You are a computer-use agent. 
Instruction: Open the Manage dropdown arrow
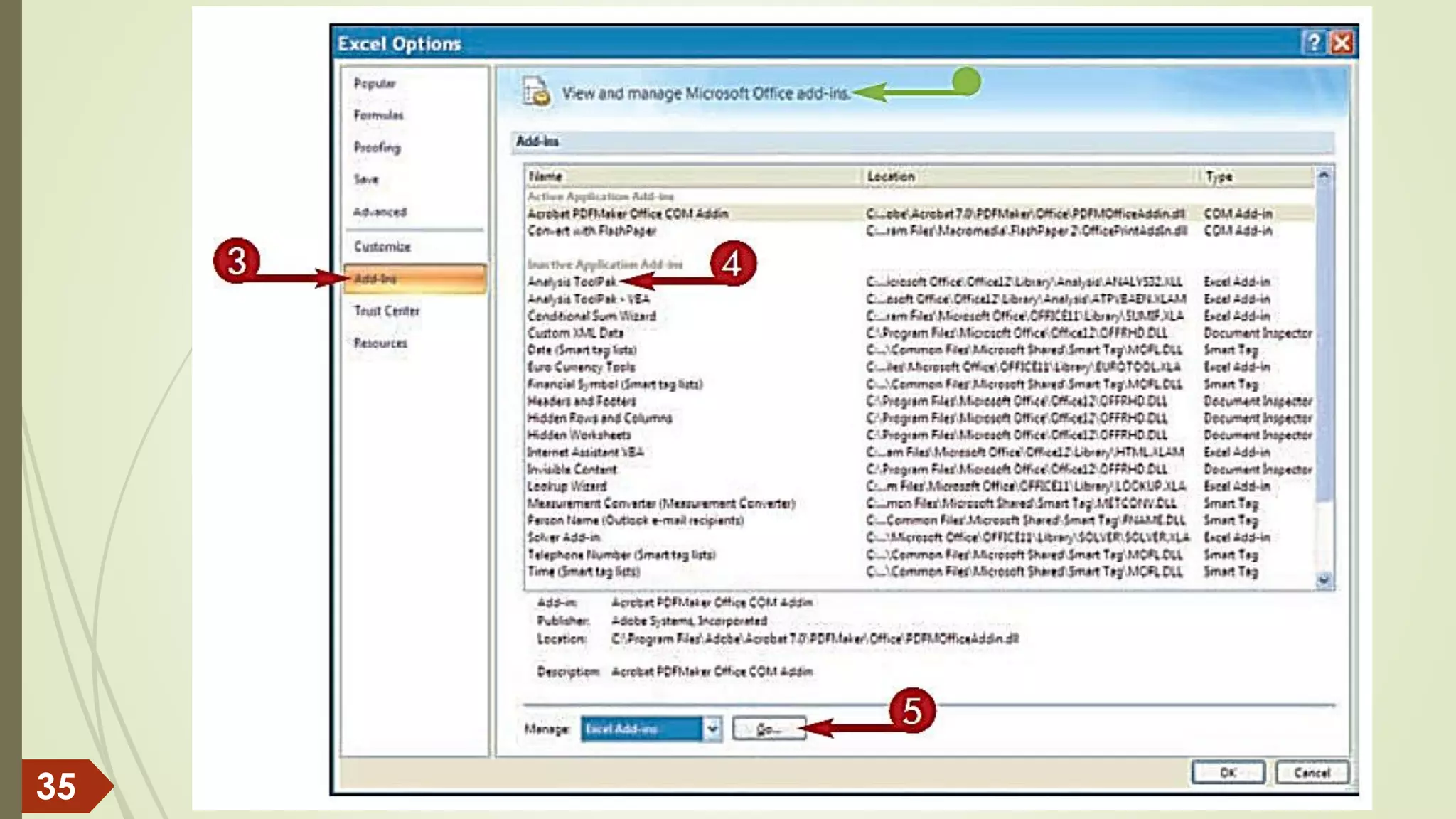[x=712, y=729]
